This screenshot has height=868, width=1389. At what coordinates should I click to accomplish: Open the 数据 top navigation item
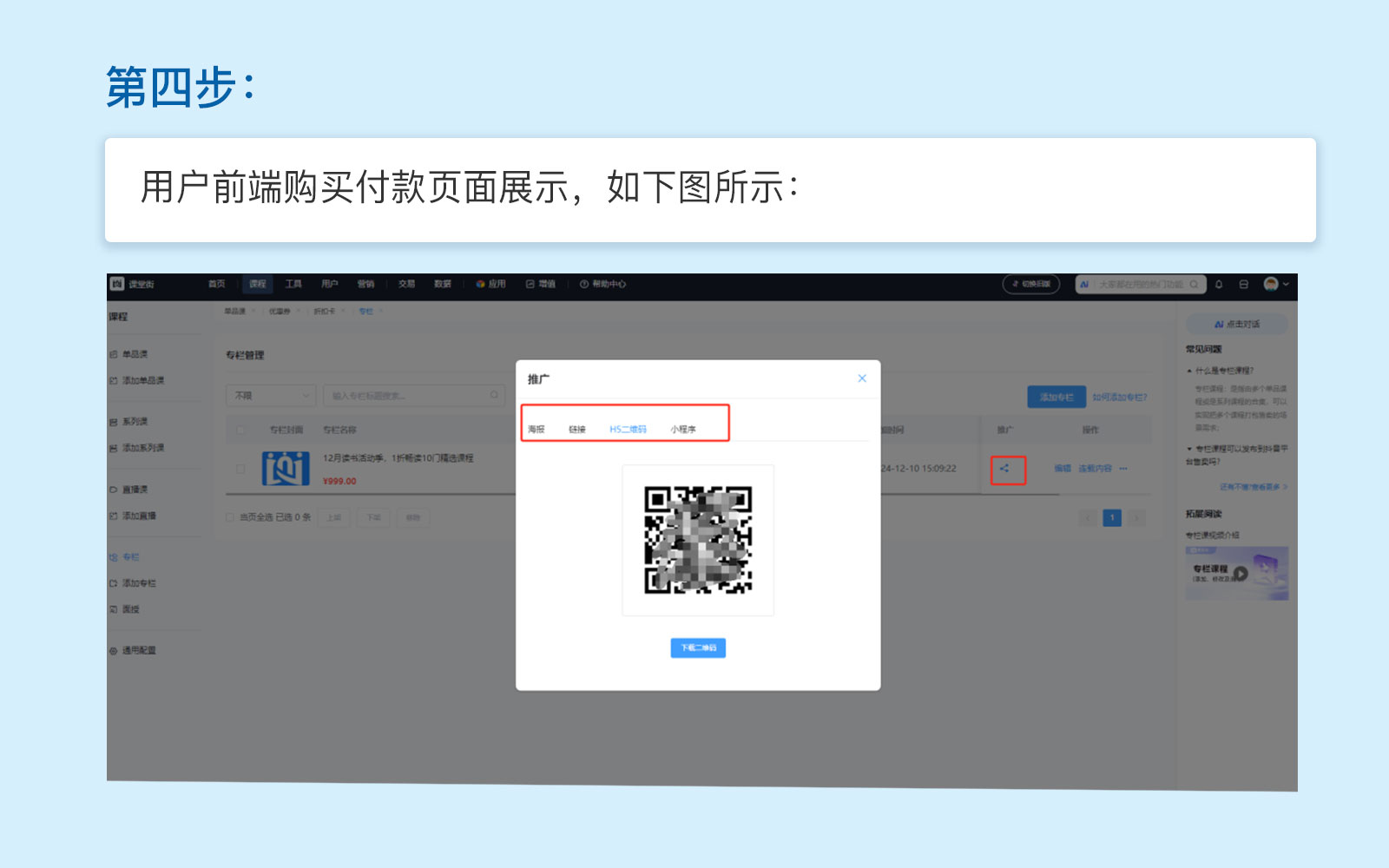coord(443,284)
